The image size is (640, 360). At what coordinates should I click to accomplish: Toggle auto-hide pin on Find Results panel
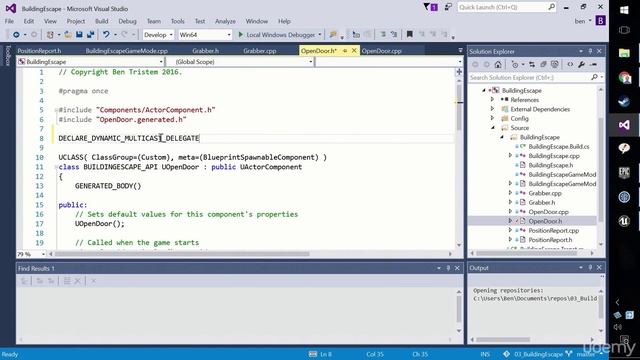tap(448, 268)
